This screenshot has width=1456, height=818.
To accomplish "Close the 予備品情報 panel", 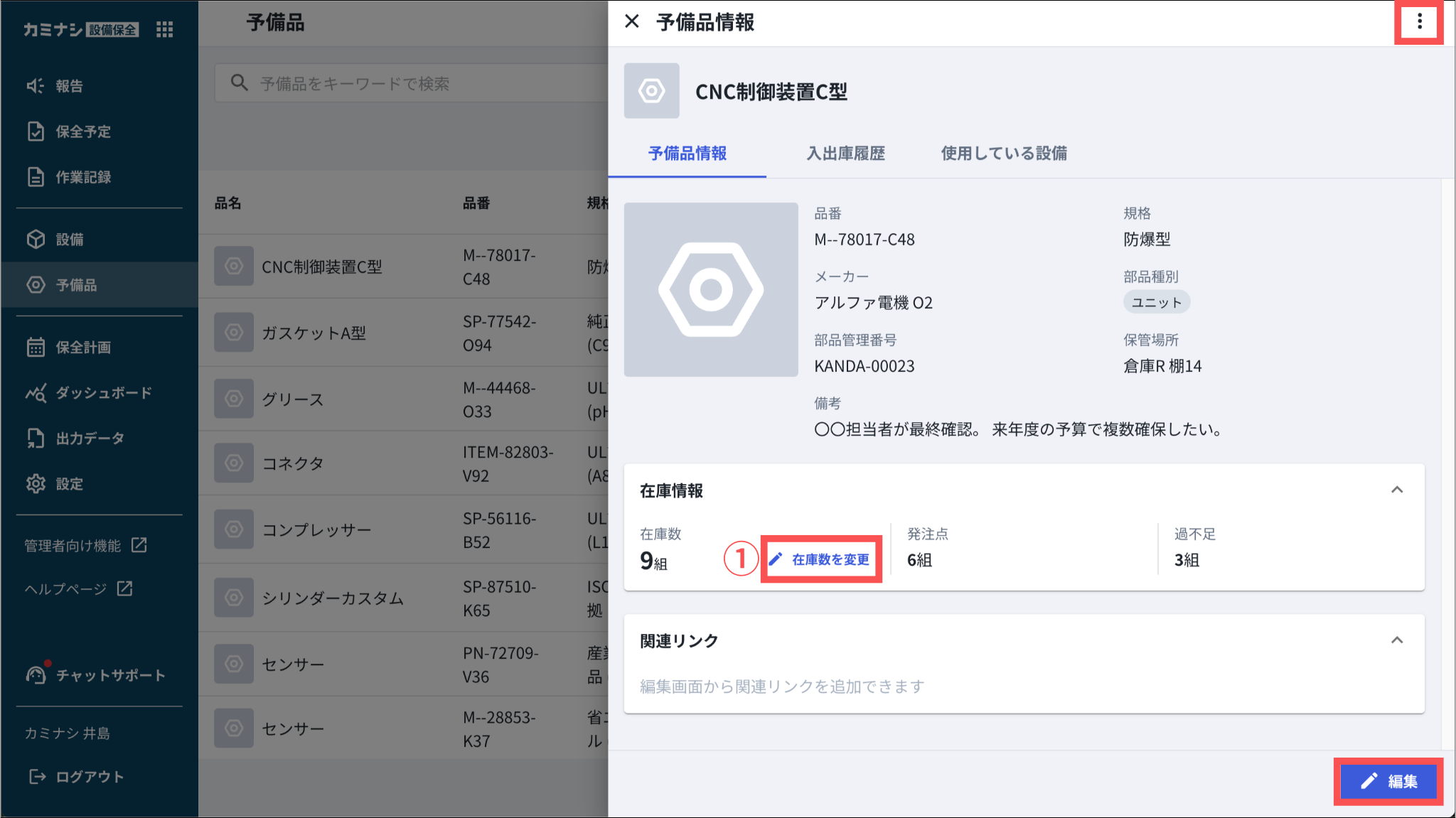I will click(x=631, y=22).
